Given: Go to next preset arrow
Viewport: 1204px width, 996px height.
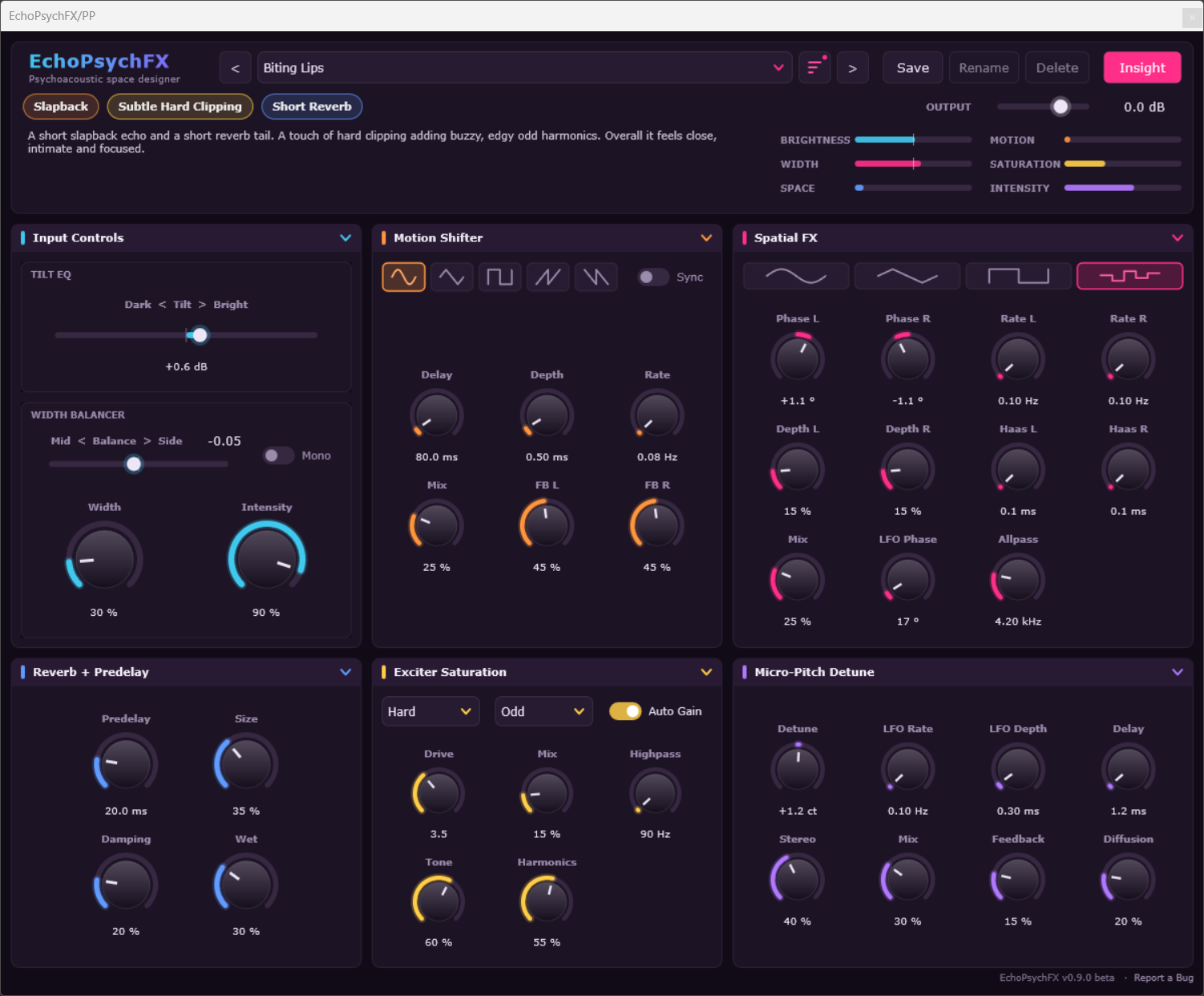Looking at the screenshot, I should (852, 68).
